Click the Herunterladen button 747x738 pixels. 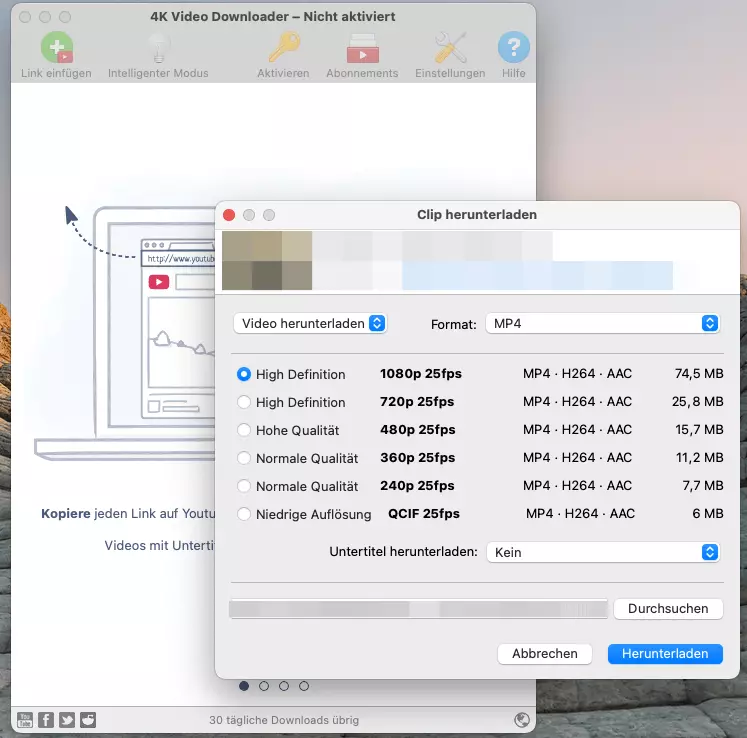(664, 653)
